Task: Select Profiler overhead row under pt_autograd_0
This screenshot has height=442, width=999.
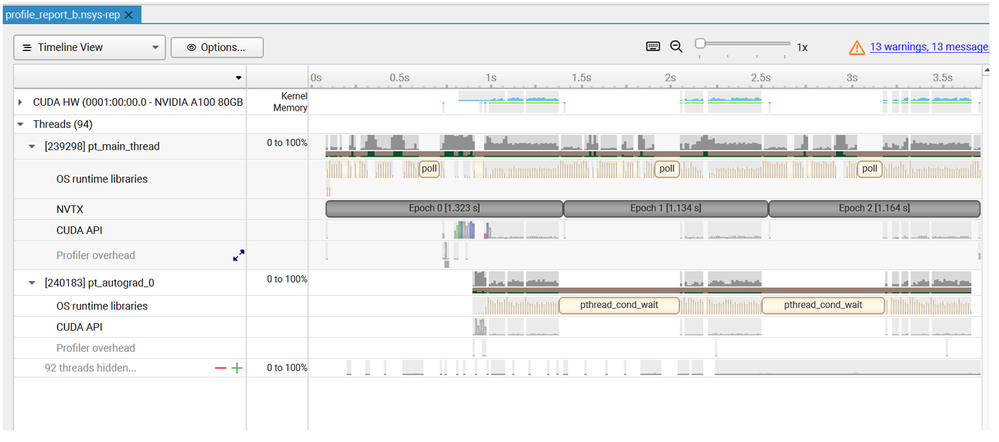Action: pyautogui.click(x=96, y=348)
